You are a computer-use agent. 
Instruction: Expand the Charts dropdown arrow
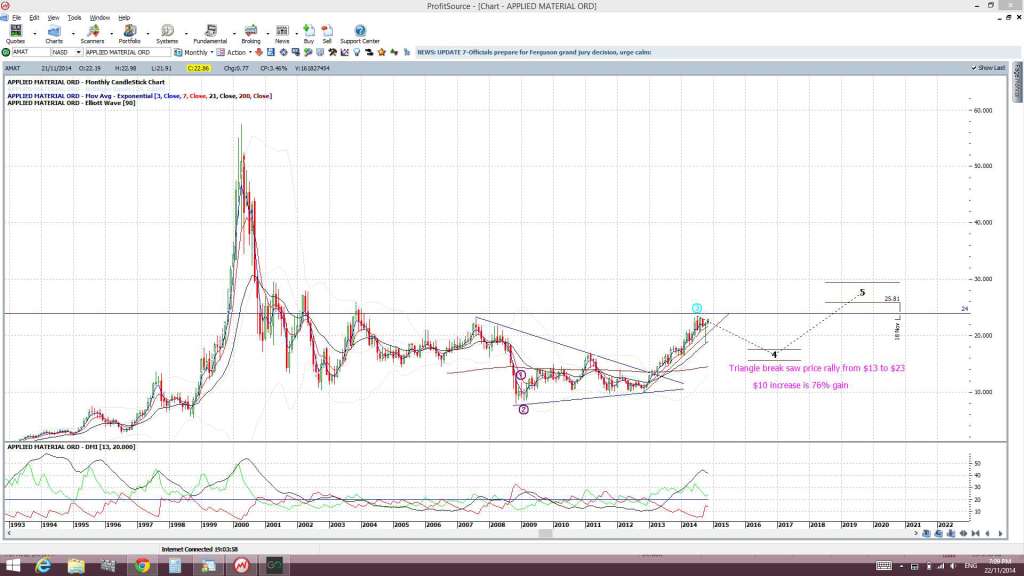point(73,33)
